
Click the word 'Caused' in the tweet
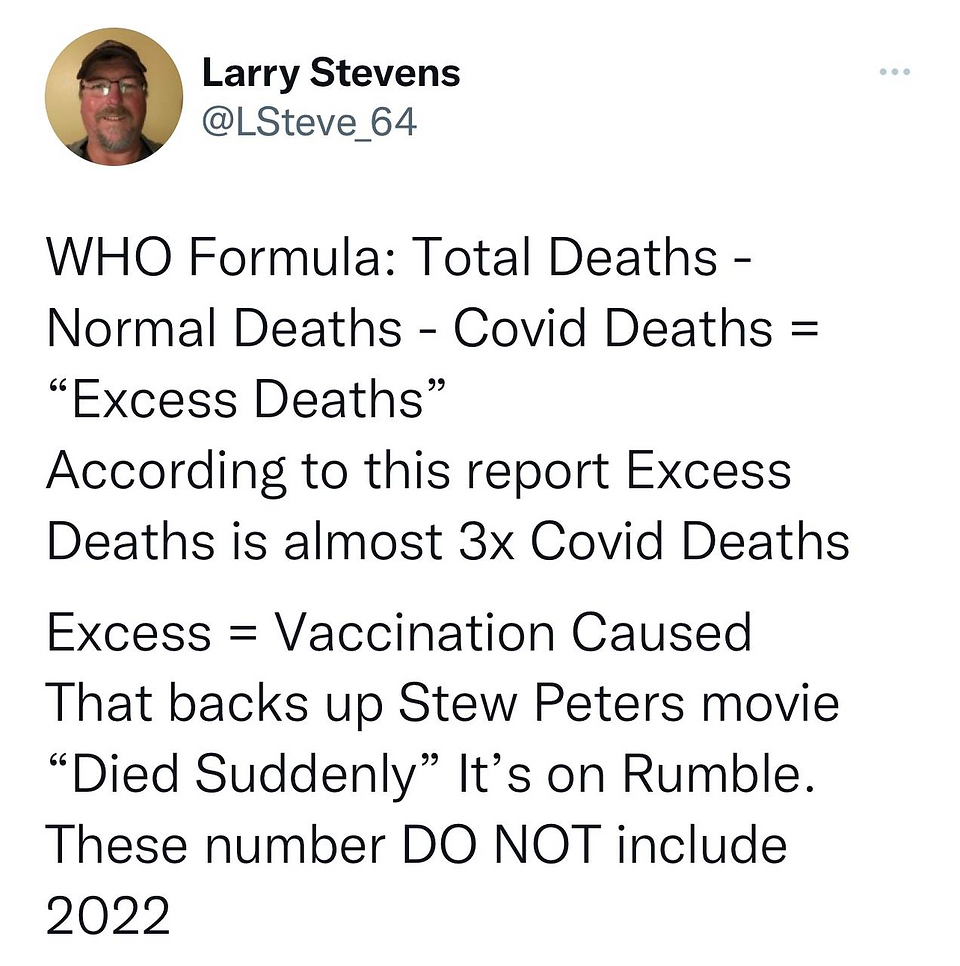click(661, 632)
